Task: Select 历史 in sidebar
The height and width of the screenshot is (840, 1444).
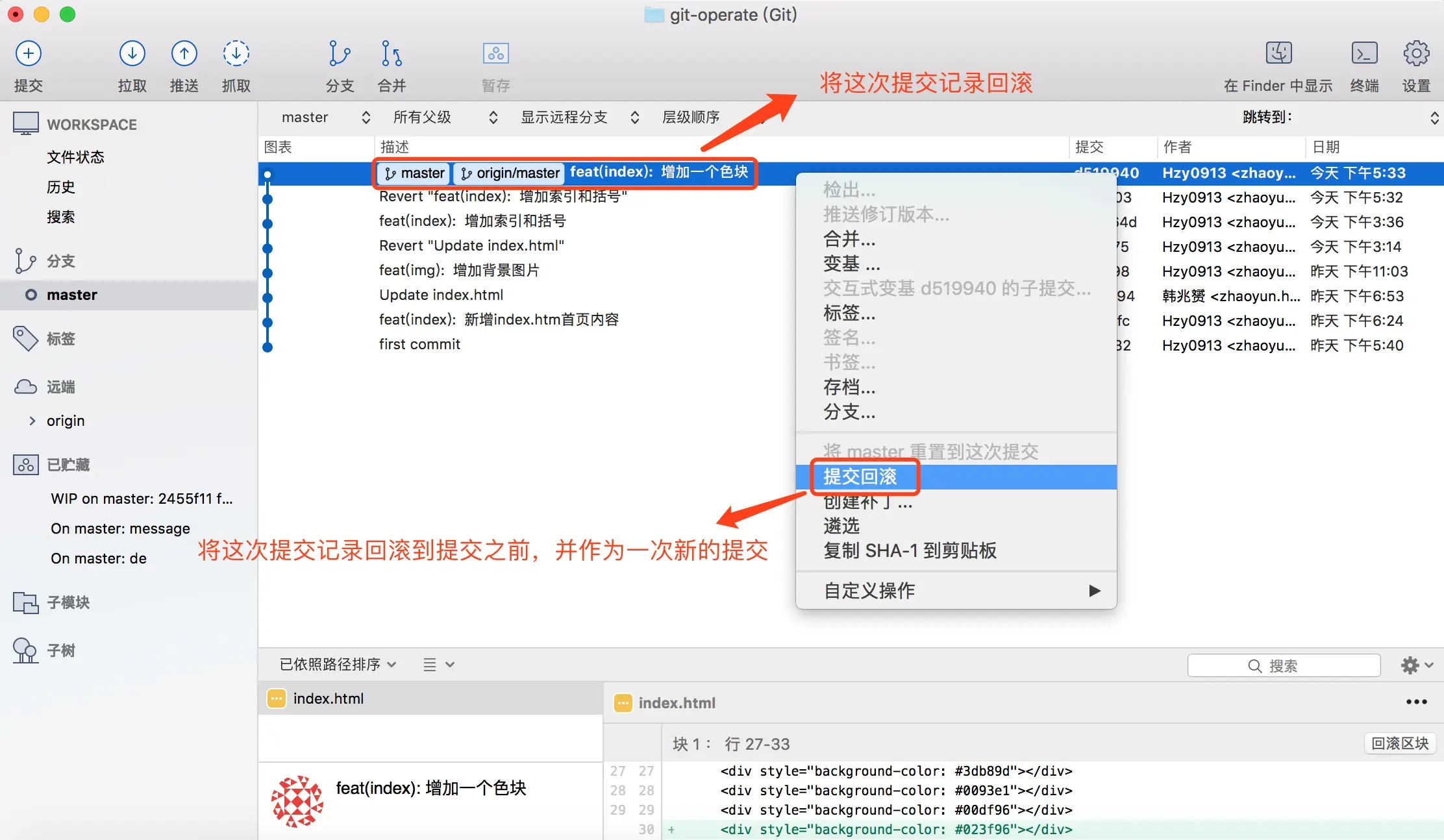Action: coord(61,187)
